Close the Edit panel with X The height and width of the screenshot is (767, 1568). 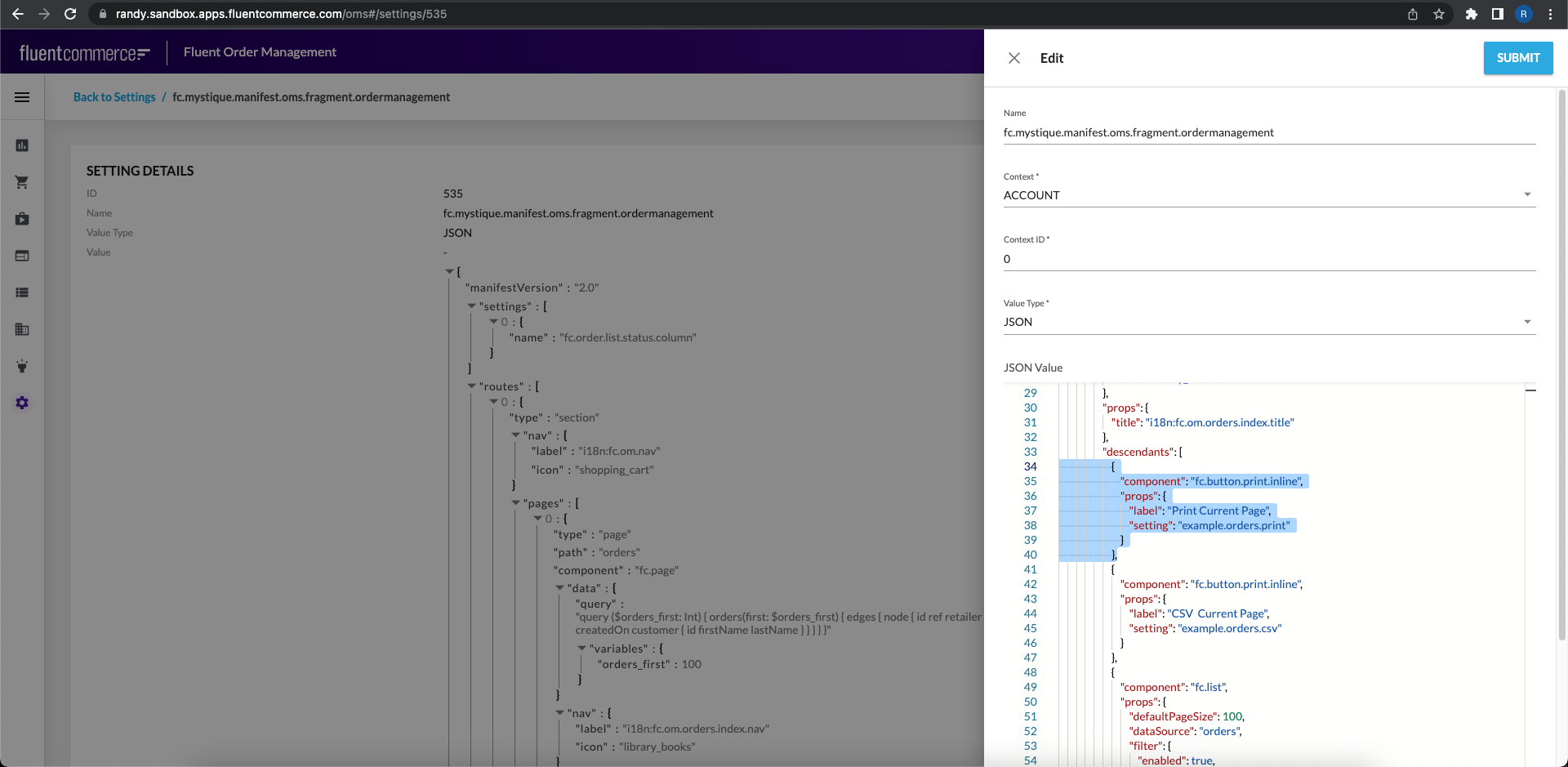pos(1013,58)
